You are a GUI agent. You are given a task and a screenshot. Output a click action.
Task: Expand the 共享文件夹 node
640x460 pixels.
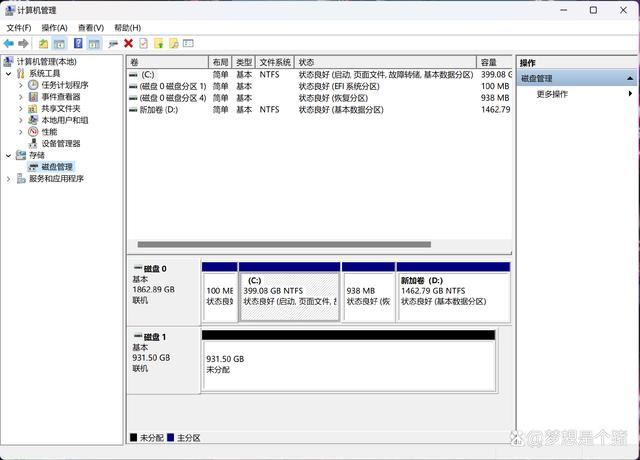[21, 109]
